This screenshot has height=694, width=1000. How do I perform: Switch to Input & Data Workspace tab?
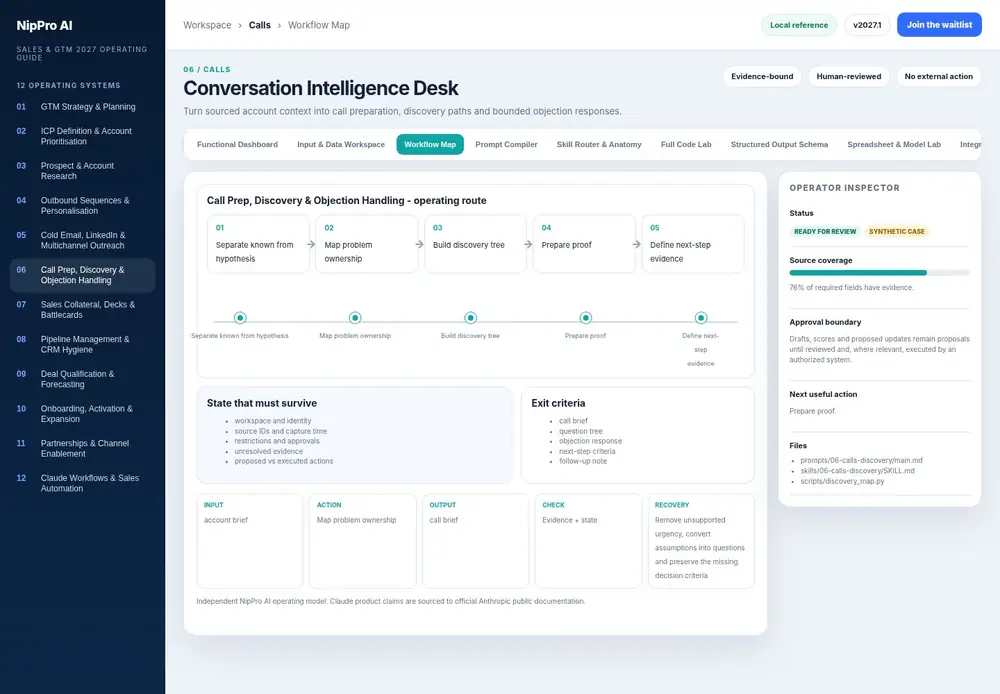click(x=341, y=145)
